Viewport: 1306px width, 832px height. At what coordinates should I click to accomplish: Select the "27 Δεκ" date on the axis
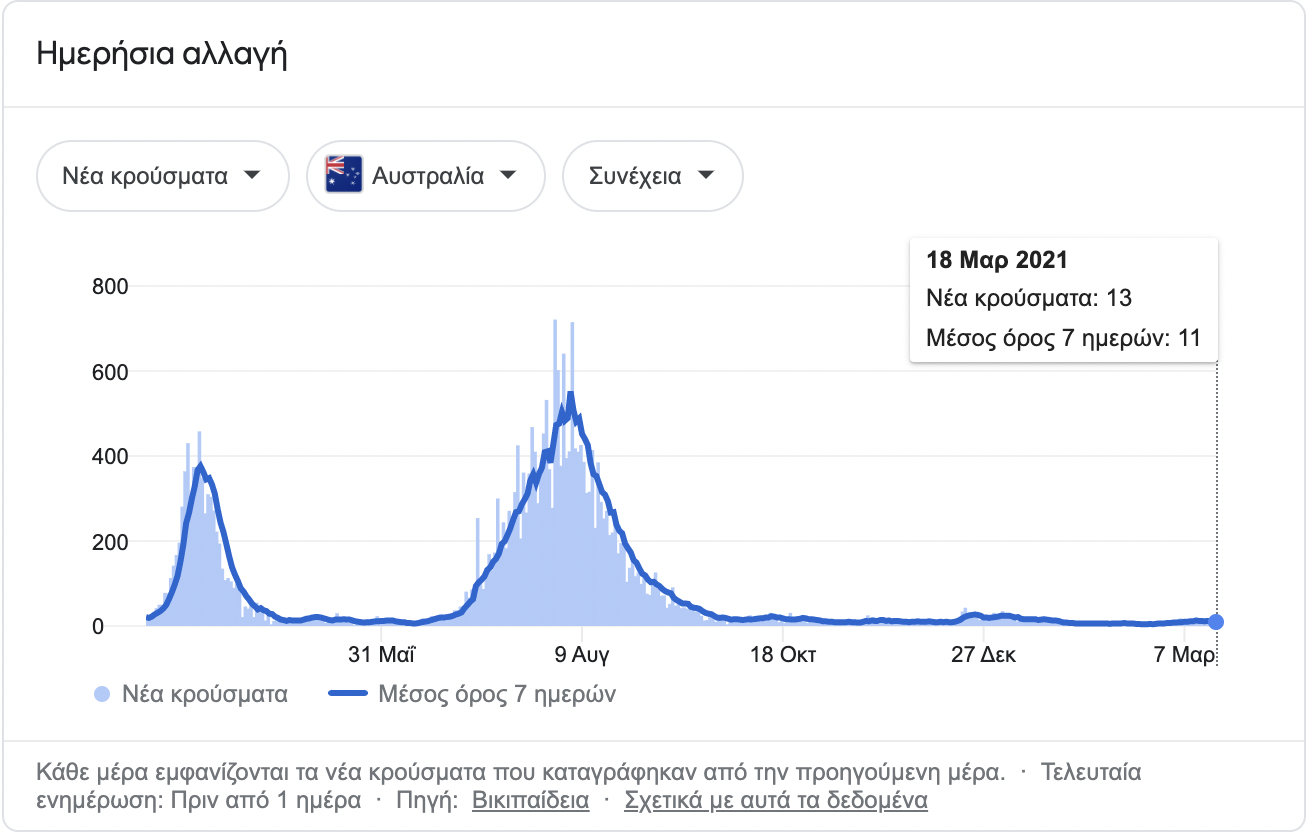click(983, 655)
